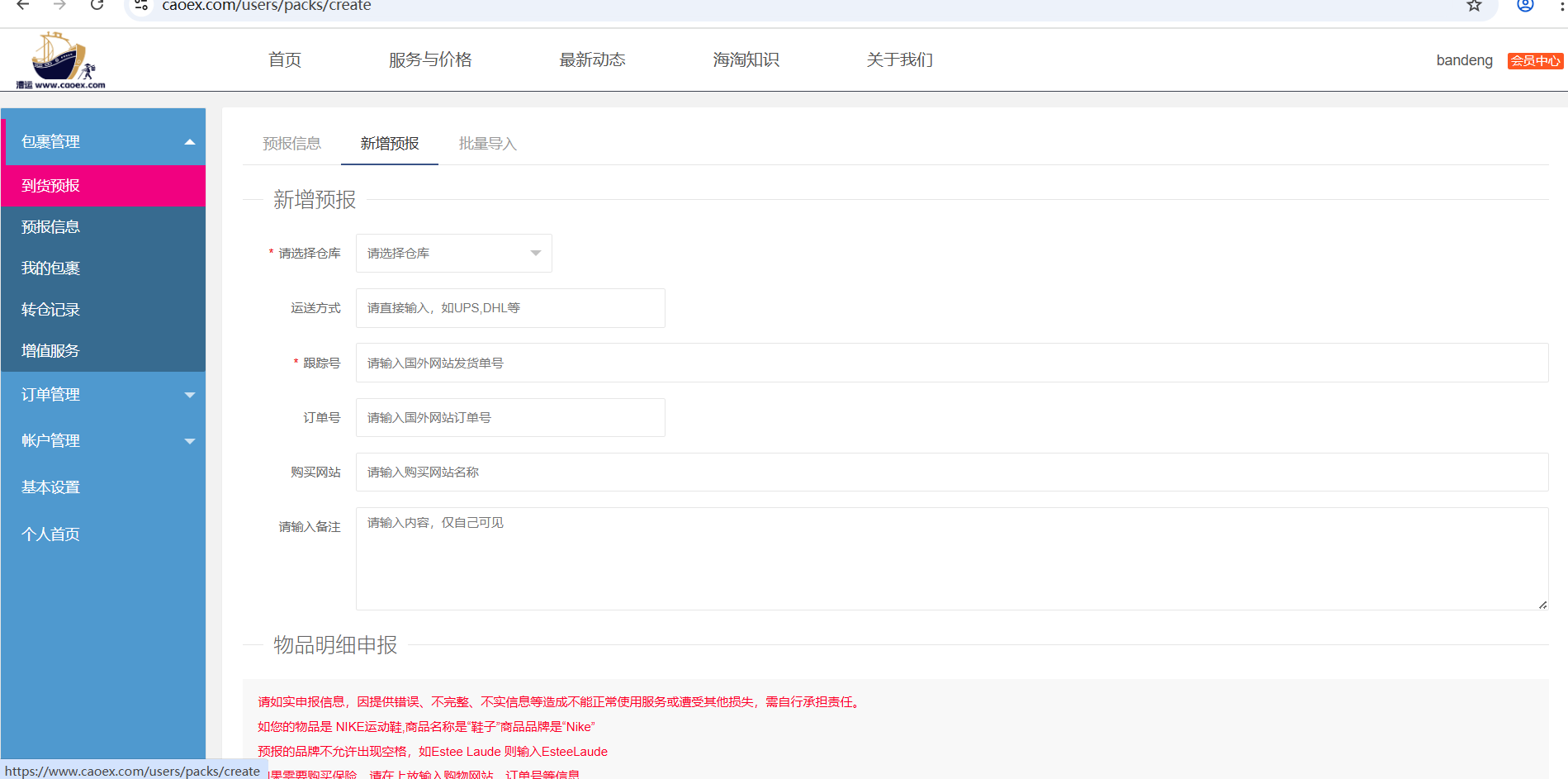The width and height of the screenshot is (1568, 779).
Task: Grab the remarks textarea resize handle
Action: [1542, 605]
